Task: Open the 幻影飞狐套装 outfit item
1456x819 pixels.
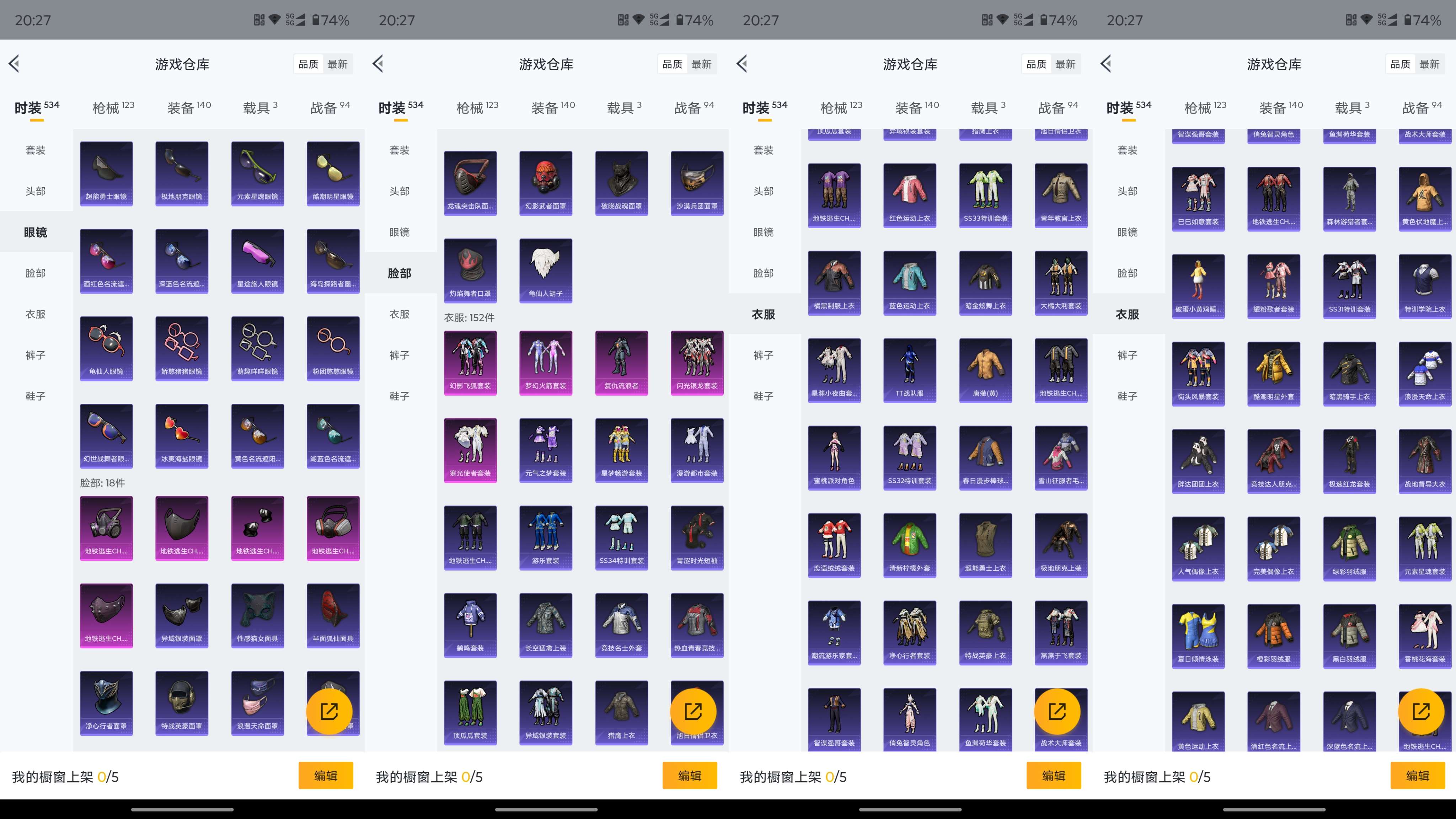Action: click(x=470, y=362)
